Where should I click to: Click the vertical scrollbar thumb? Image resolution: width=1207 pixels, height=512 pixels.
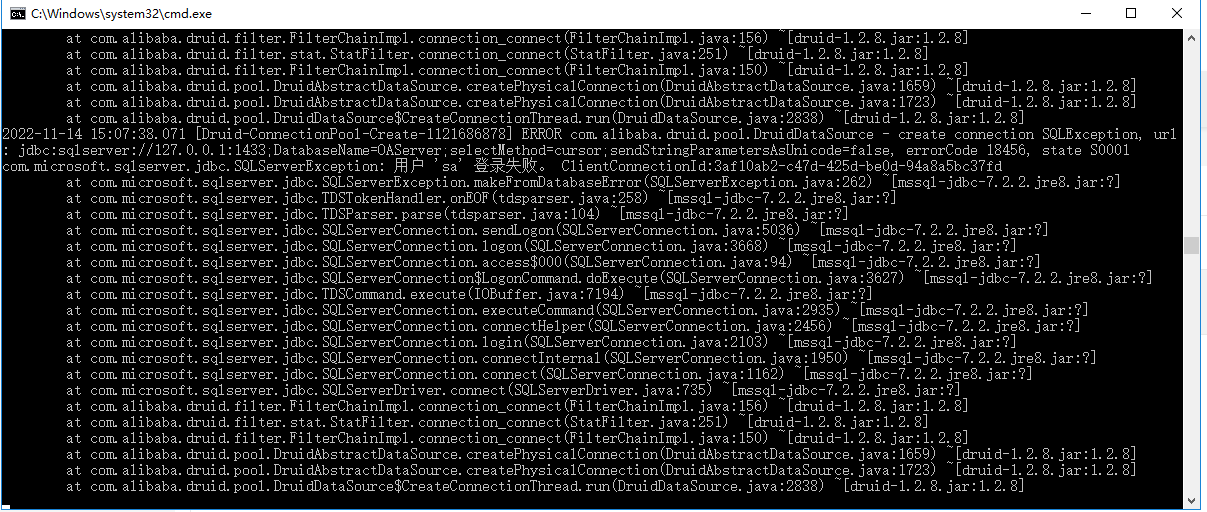coord(1191,246)
